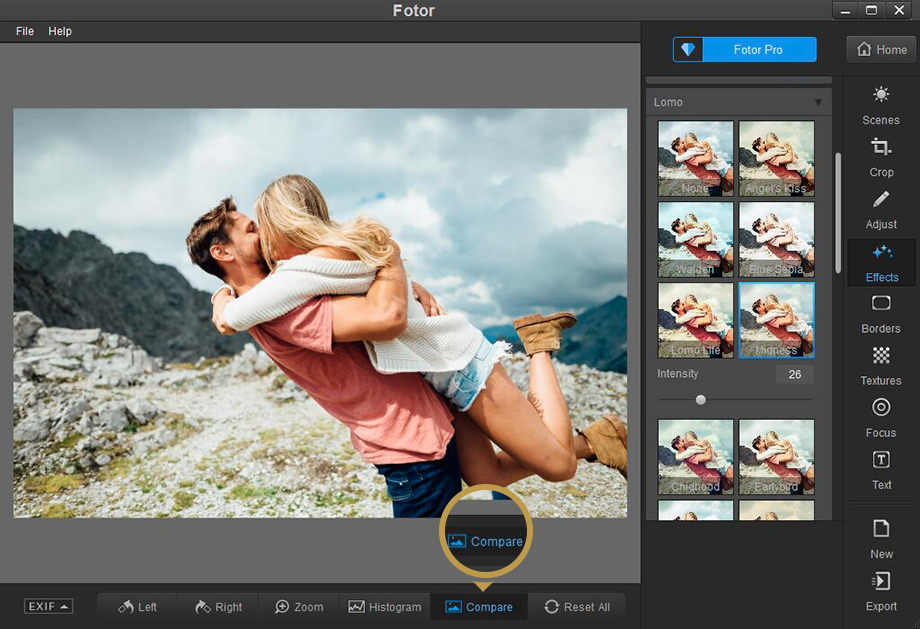Image resolution: width=920 pixels, height=629 pixels.
Task: Toggle the Histogram display
Action: coord(385,607)
